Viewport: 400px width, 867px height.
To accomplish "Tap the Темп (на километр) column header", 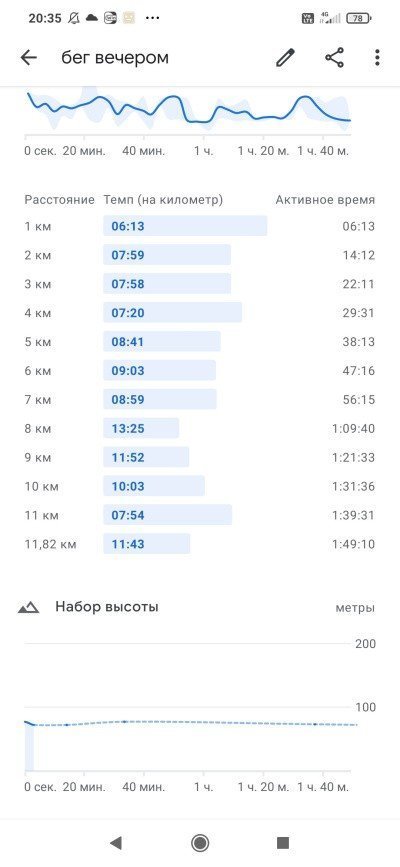I will [x=163, y=200].
